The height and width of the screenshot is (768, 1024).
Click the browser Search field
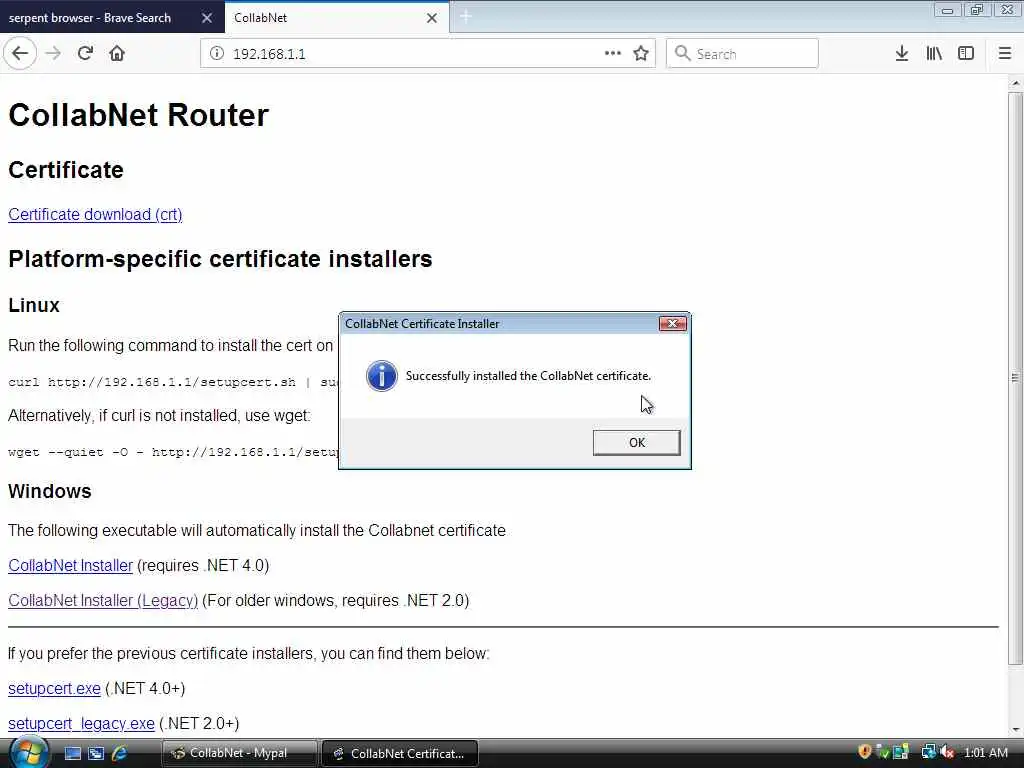coord(743,54)
